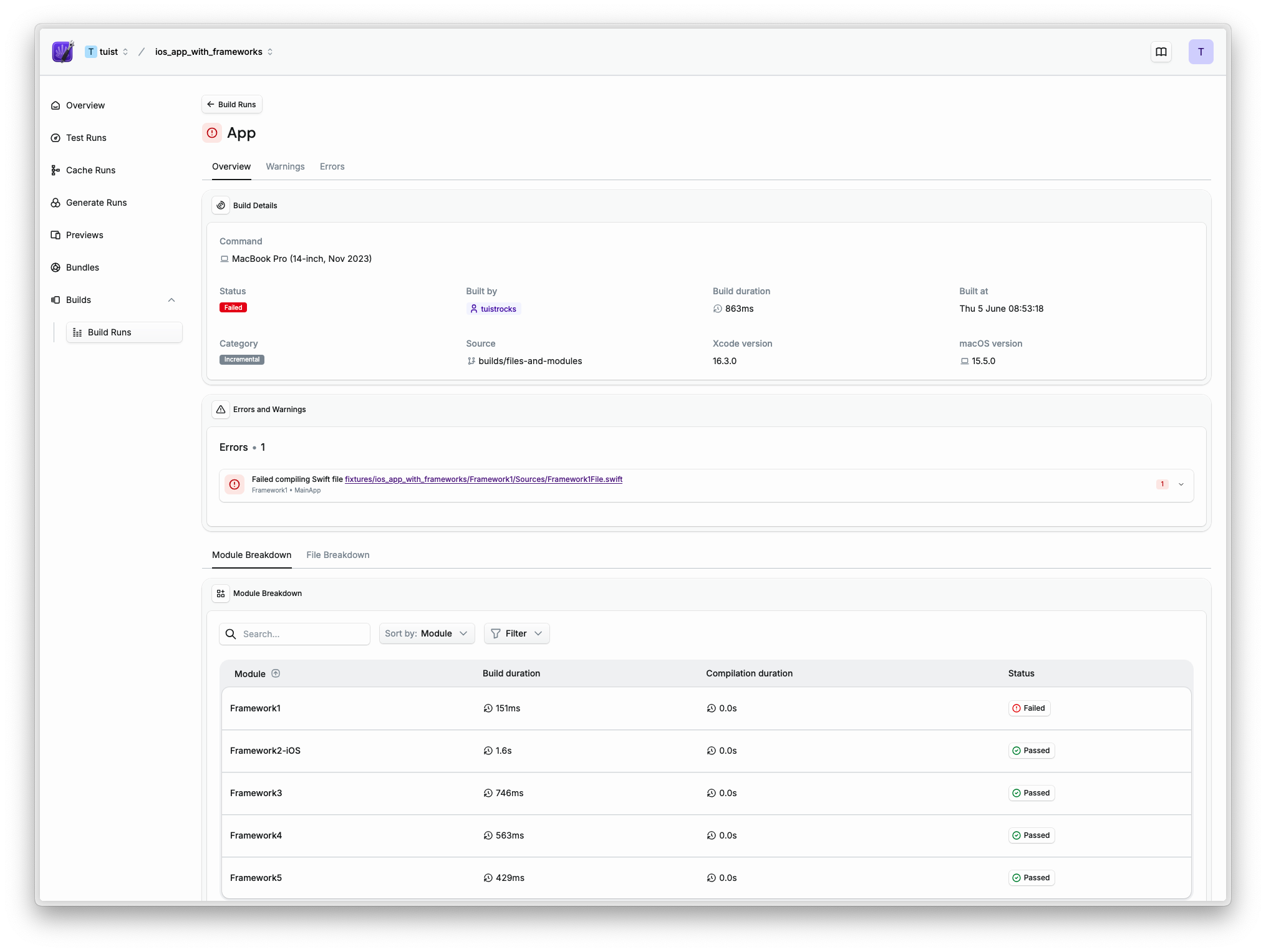Select Generate Runs in the sidebar
1266x952 pixels.
coord(96,202)
